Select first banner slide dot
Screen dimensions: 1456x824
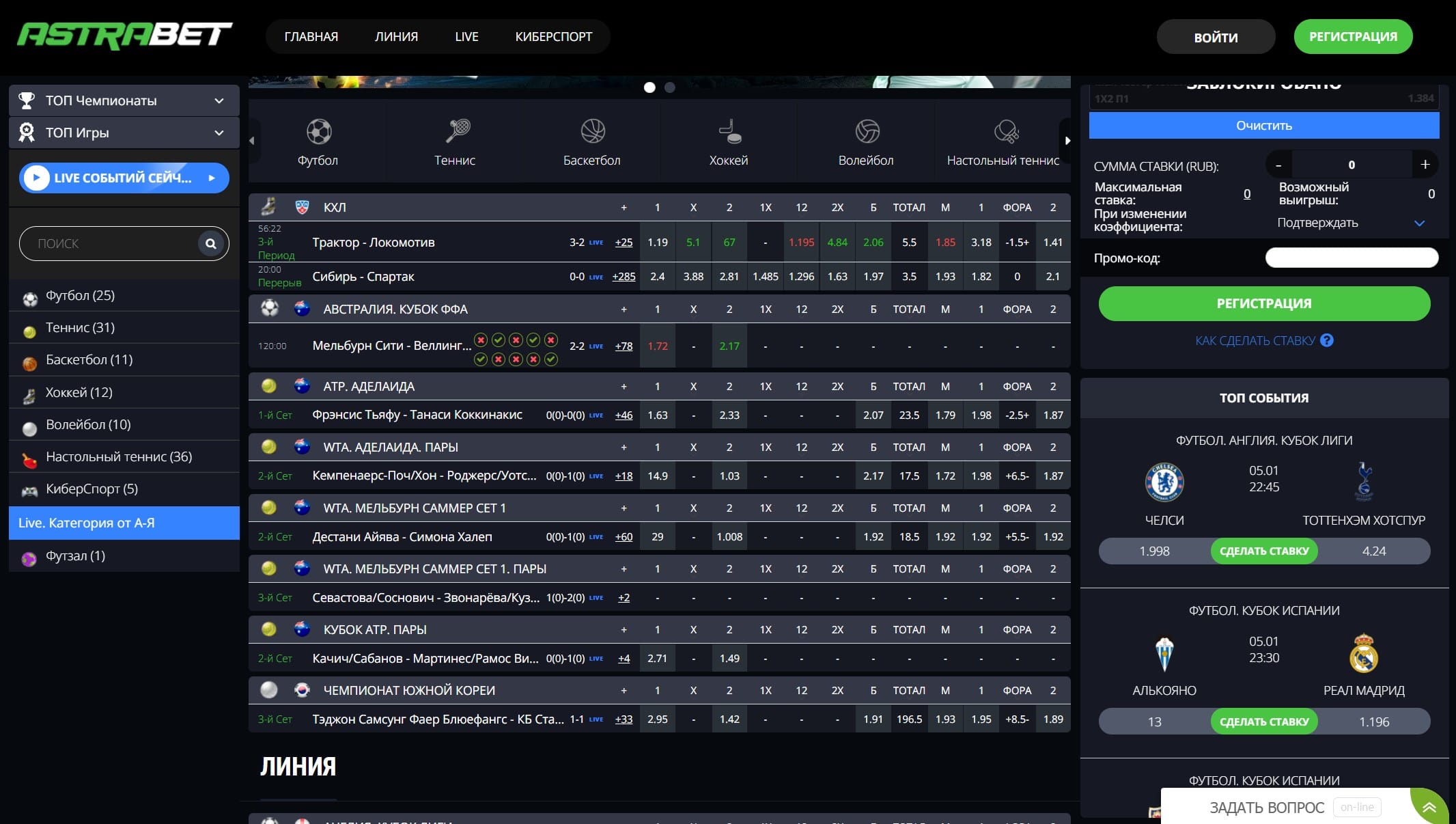[649, 87]
